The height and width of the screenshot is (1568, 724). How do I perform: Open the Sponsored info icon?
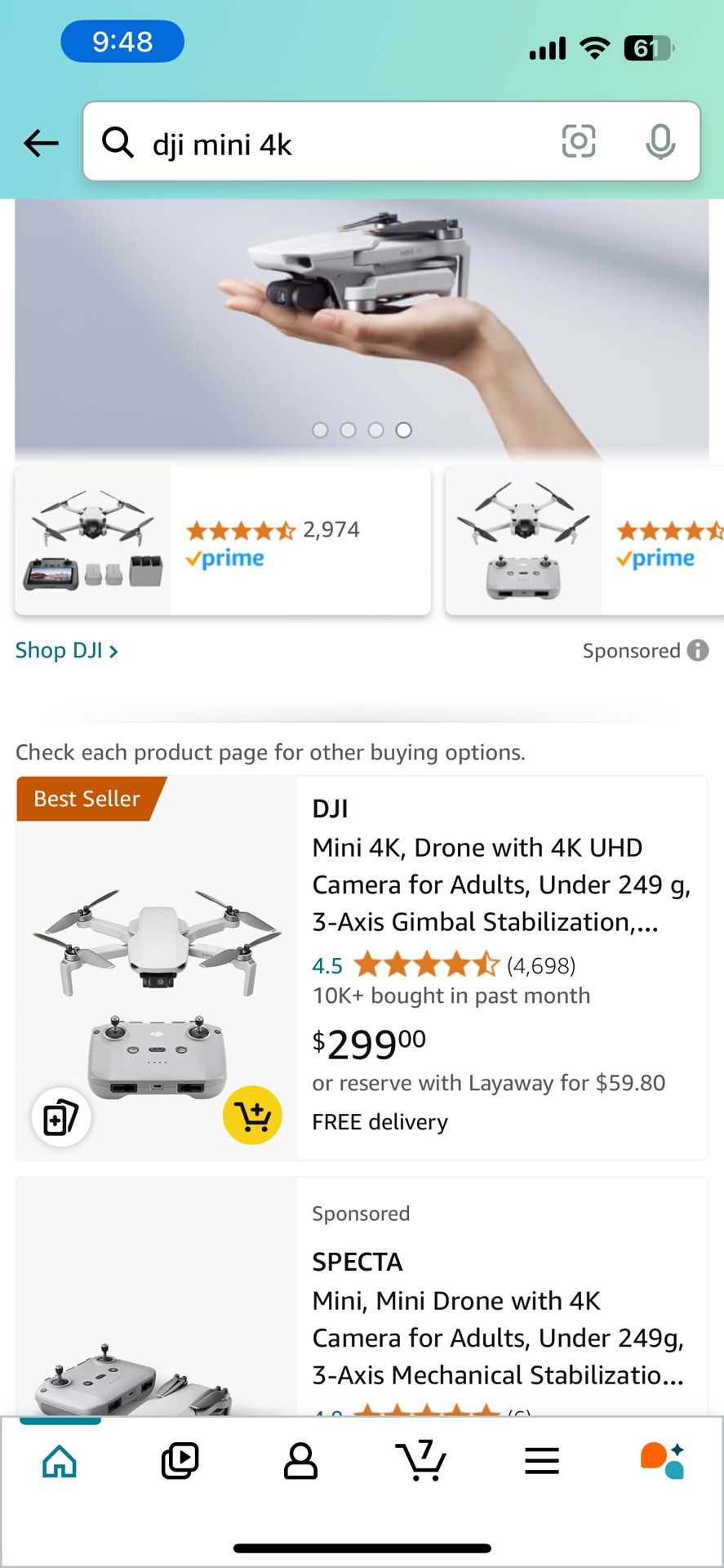point(698,651)
